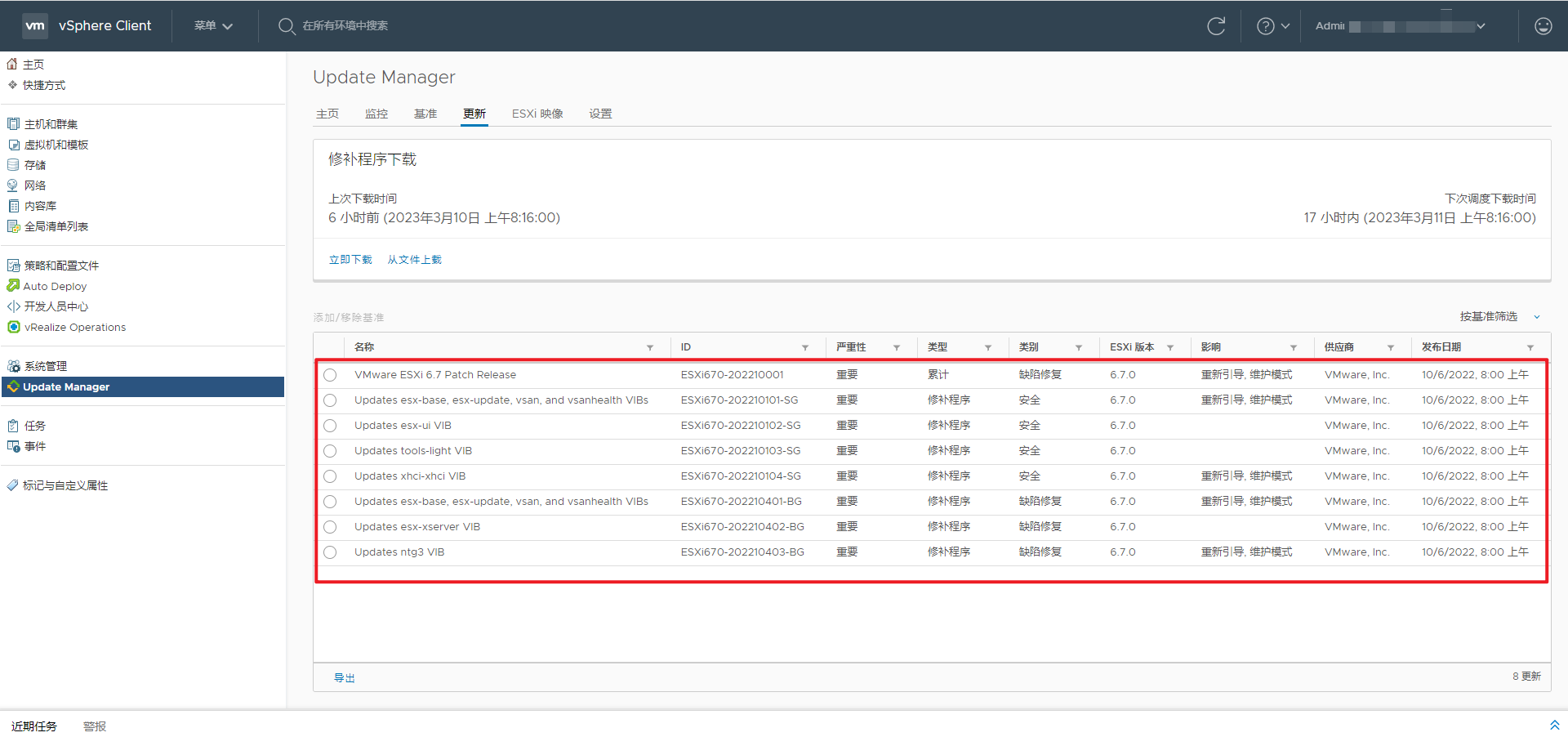Click the Home (主页) icon in sidebar
The width and height of the screenshot is (1568, 737).
(12, 64)
